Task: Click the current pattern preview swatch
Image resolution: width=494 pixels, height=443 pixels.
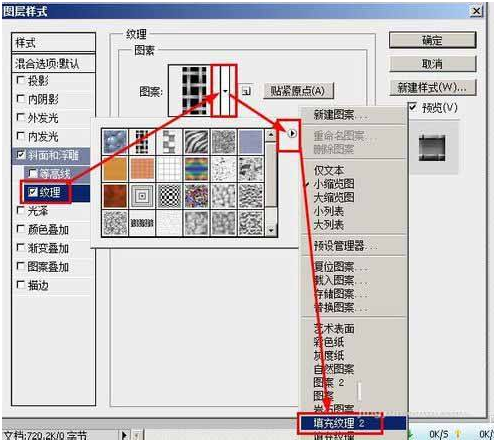Action: tap(194, 90)
